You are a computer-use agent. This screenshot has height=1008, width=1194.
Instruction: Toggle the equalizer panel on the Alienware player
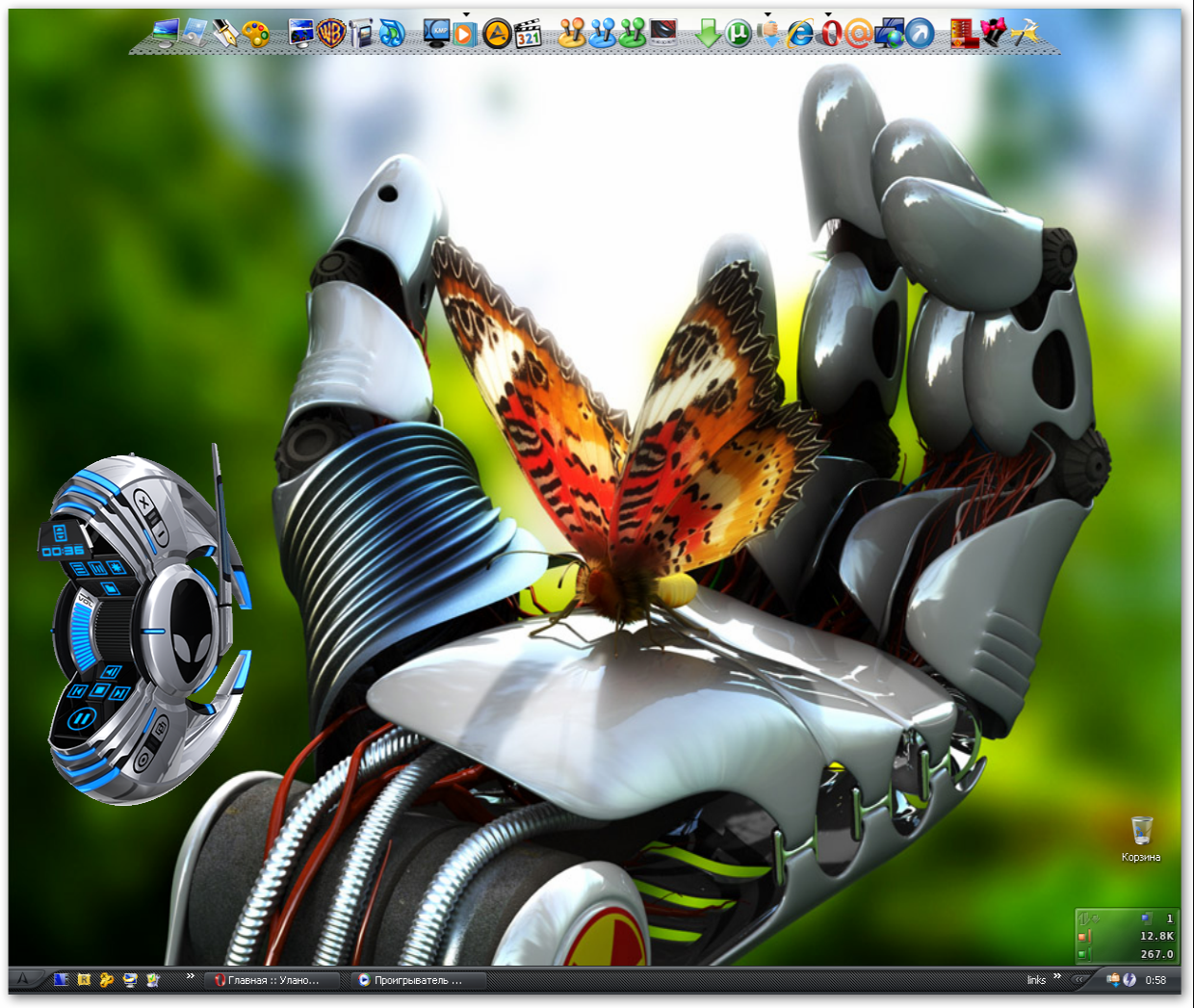[x=97, y=569]
